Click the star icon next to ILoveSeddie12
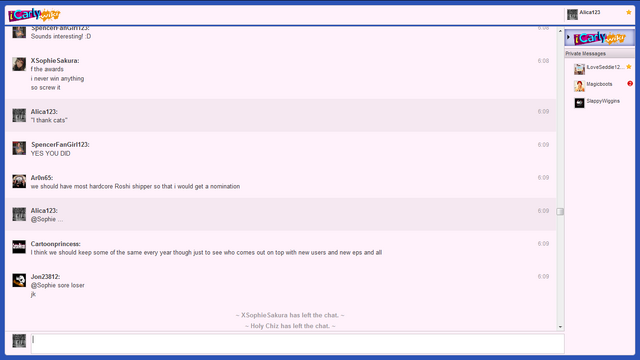The image size is (640, 360). click(x=629, y=67)
